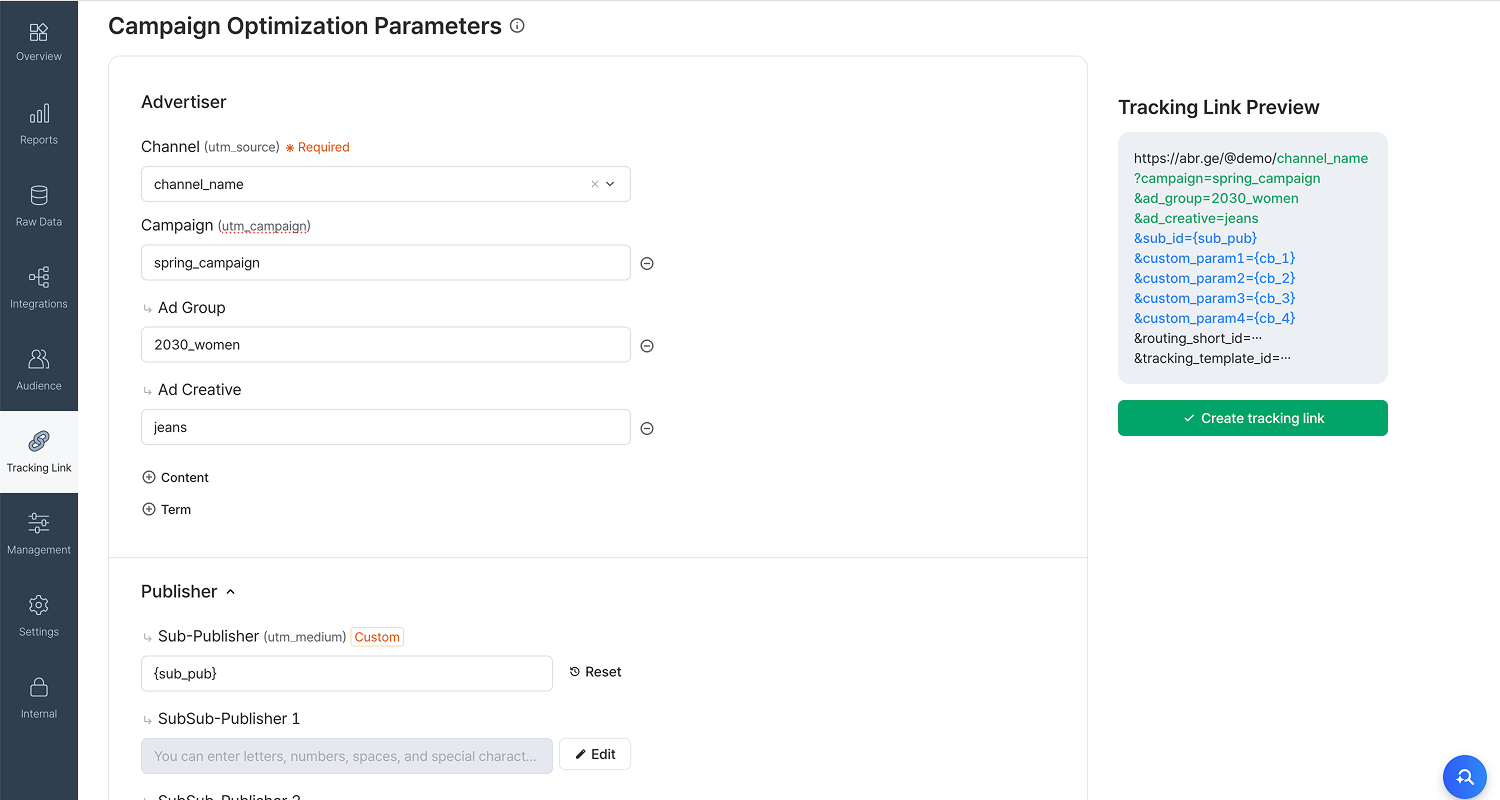
Task: Click info icon beside Campaign Optimization Parameters
Action: [517, 26]
